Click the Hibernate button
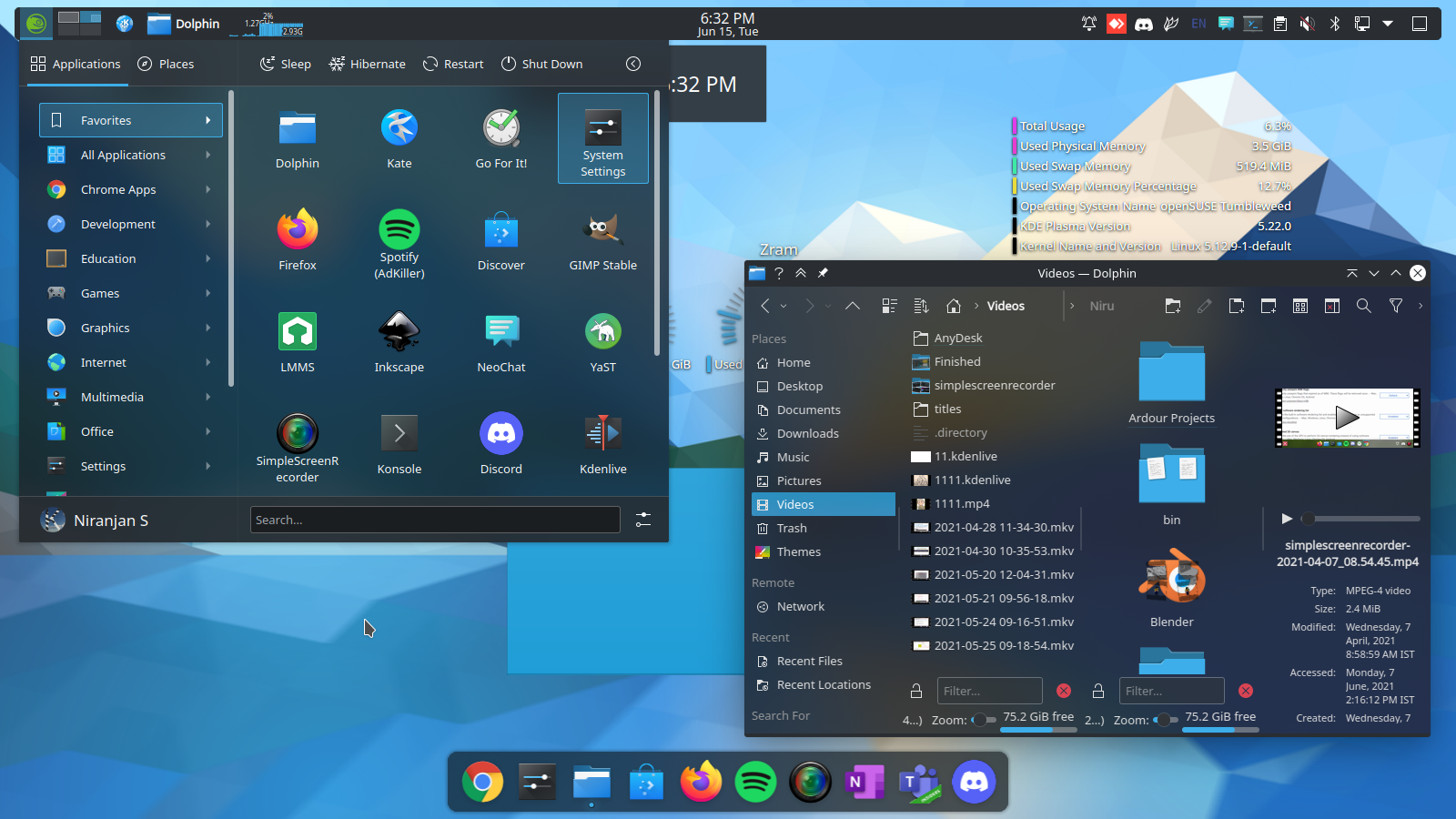The height and width of the screenshot is (819, 1456). 368,64
